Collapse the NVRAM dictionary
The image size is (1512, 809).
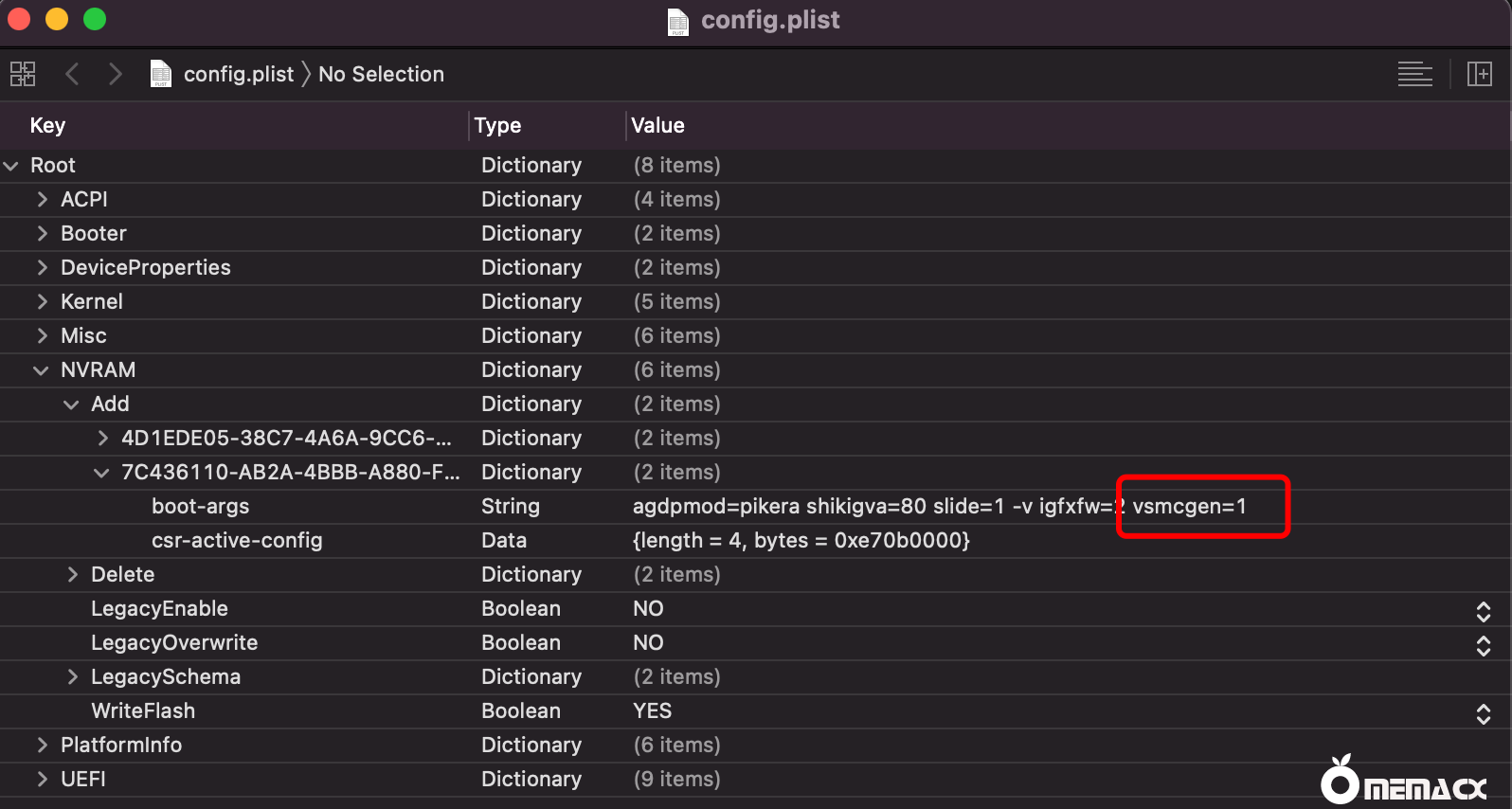point(41,370)
